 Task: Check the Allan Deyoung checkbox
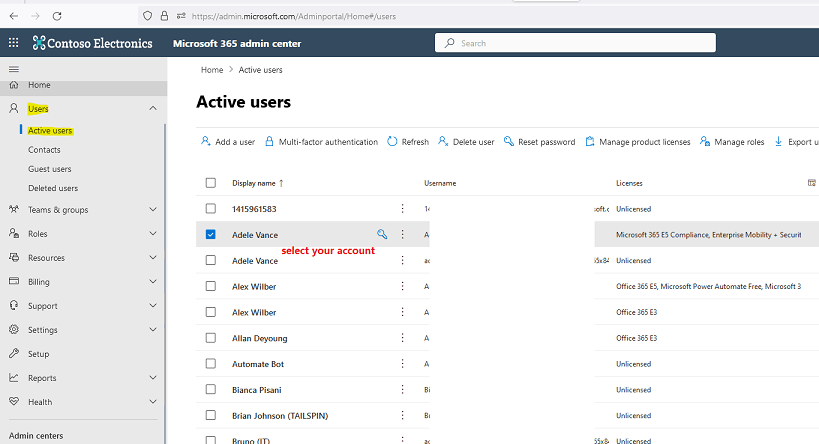tap(210, 338)
